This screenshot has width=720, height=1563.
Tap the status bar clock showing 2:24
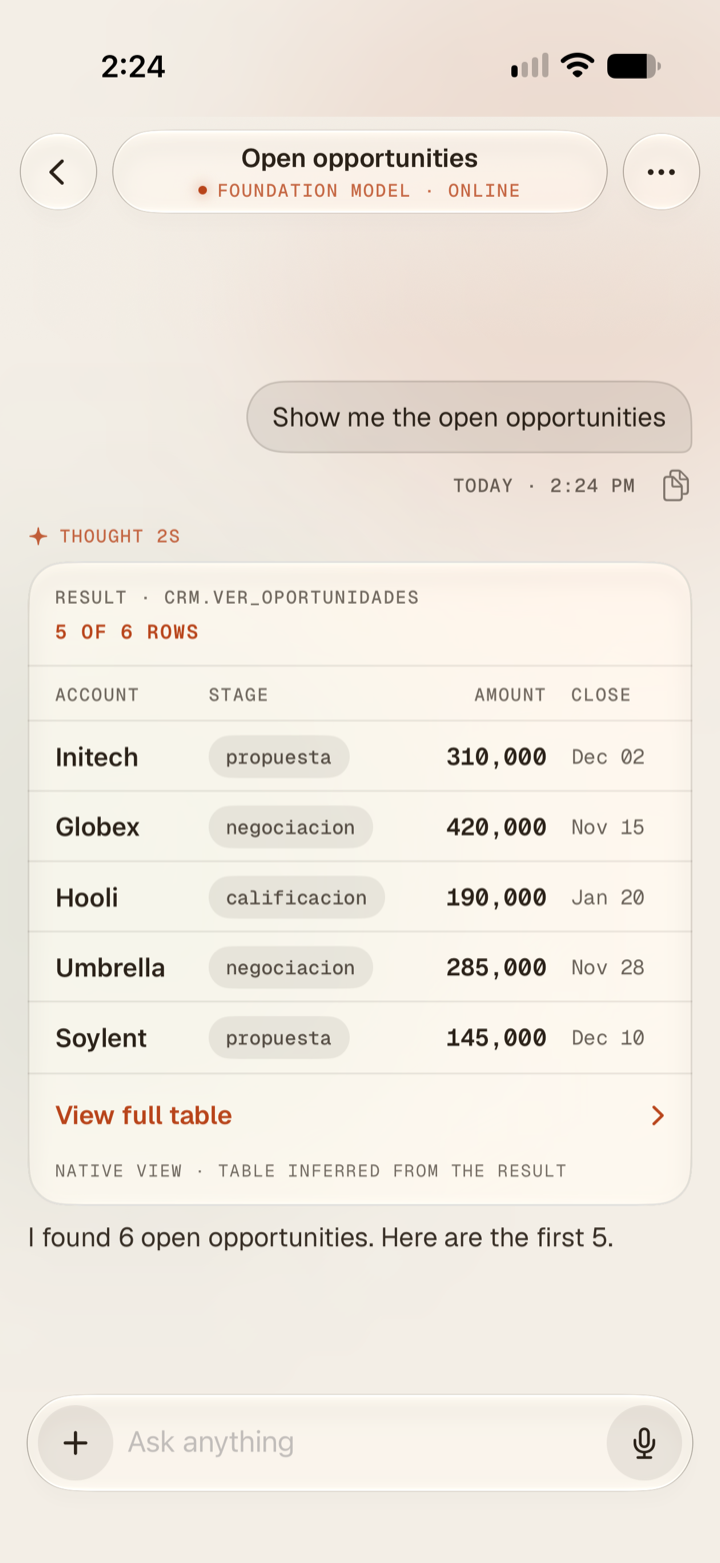(x=133, y=66)
